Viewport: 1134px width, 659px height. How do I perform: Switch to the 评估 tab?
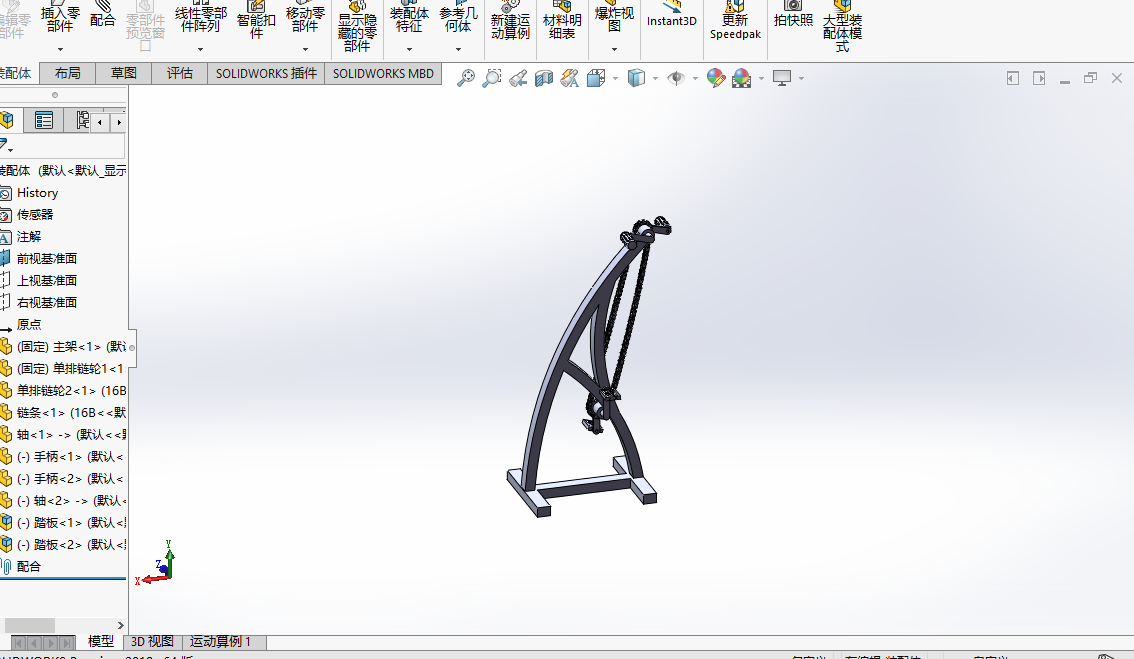(x=180, y=73)
